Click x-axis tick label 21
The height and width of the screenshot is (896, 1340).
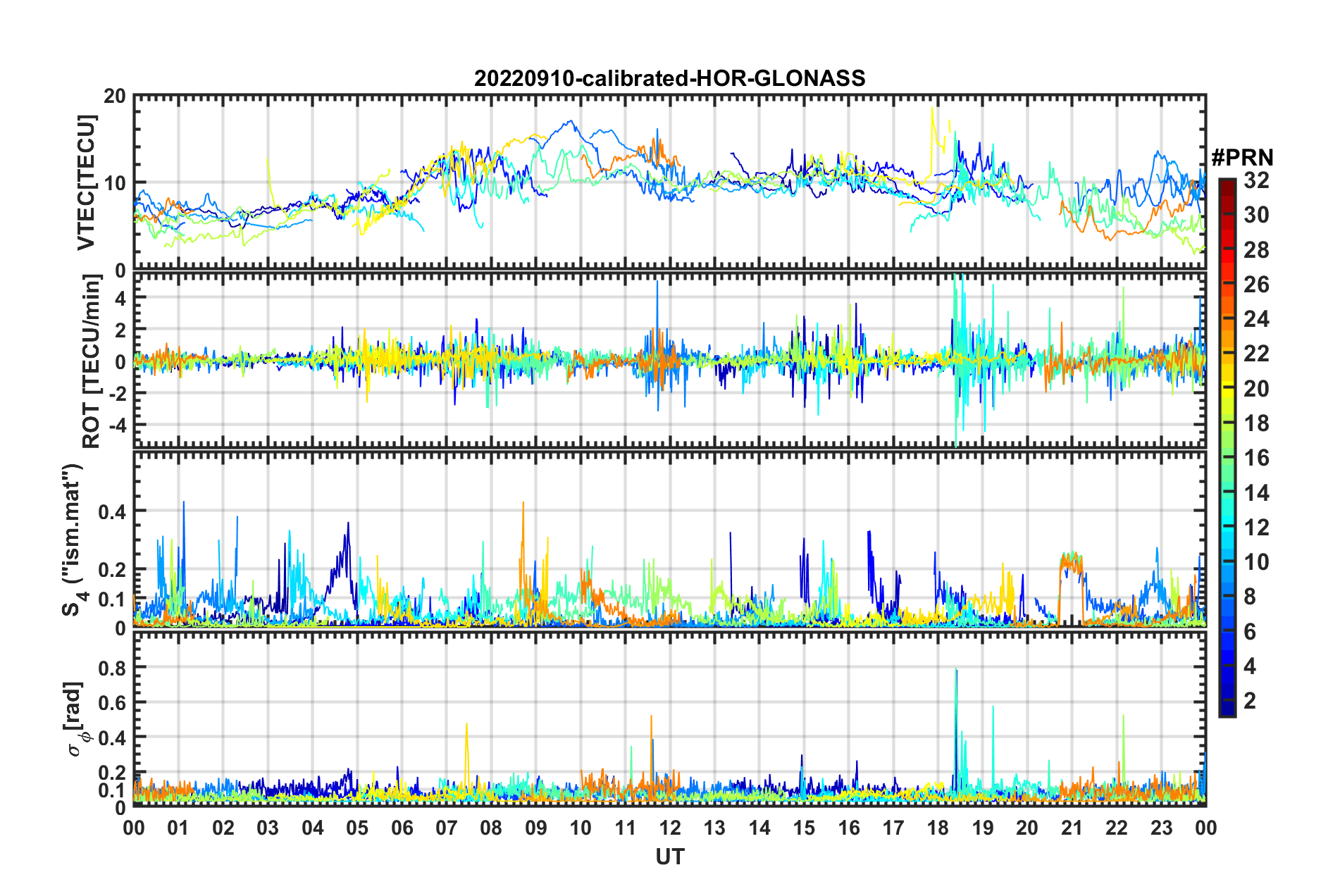point(1072,828)
